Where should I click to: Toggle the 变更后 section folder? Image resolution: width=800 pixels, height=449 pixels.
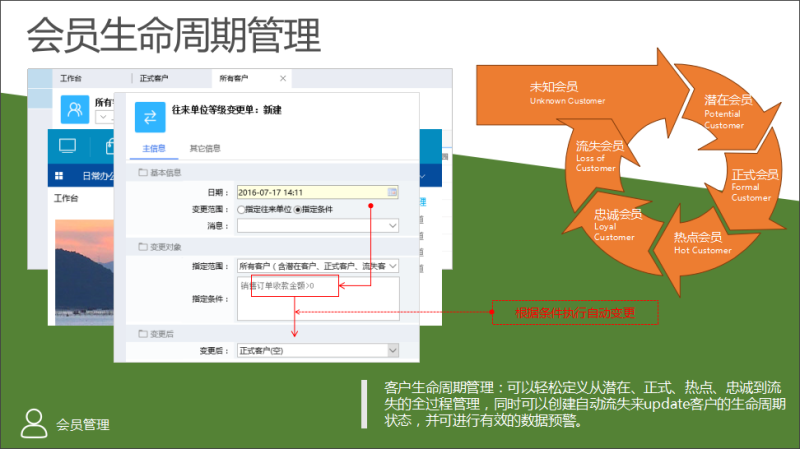click(143, 333)
